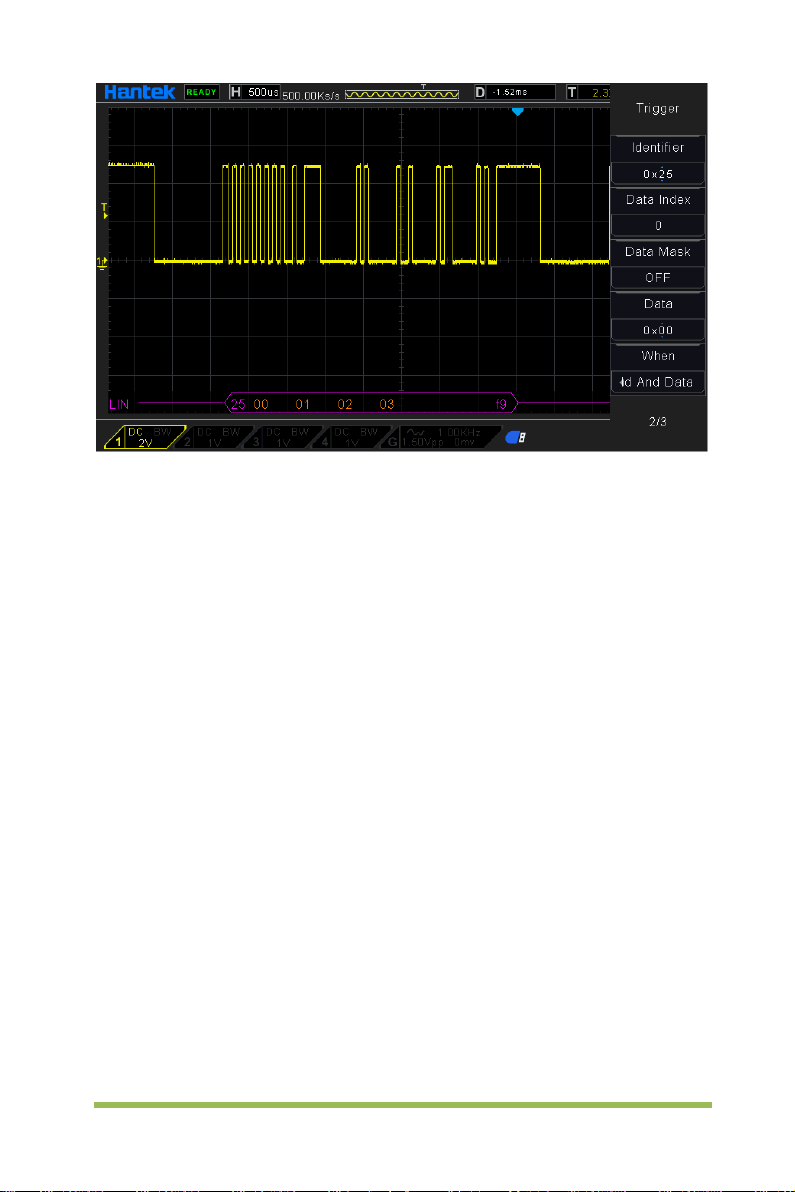Select channel 1 DC 2V tab
This screenshot has width=795, height=1192.
144,437
